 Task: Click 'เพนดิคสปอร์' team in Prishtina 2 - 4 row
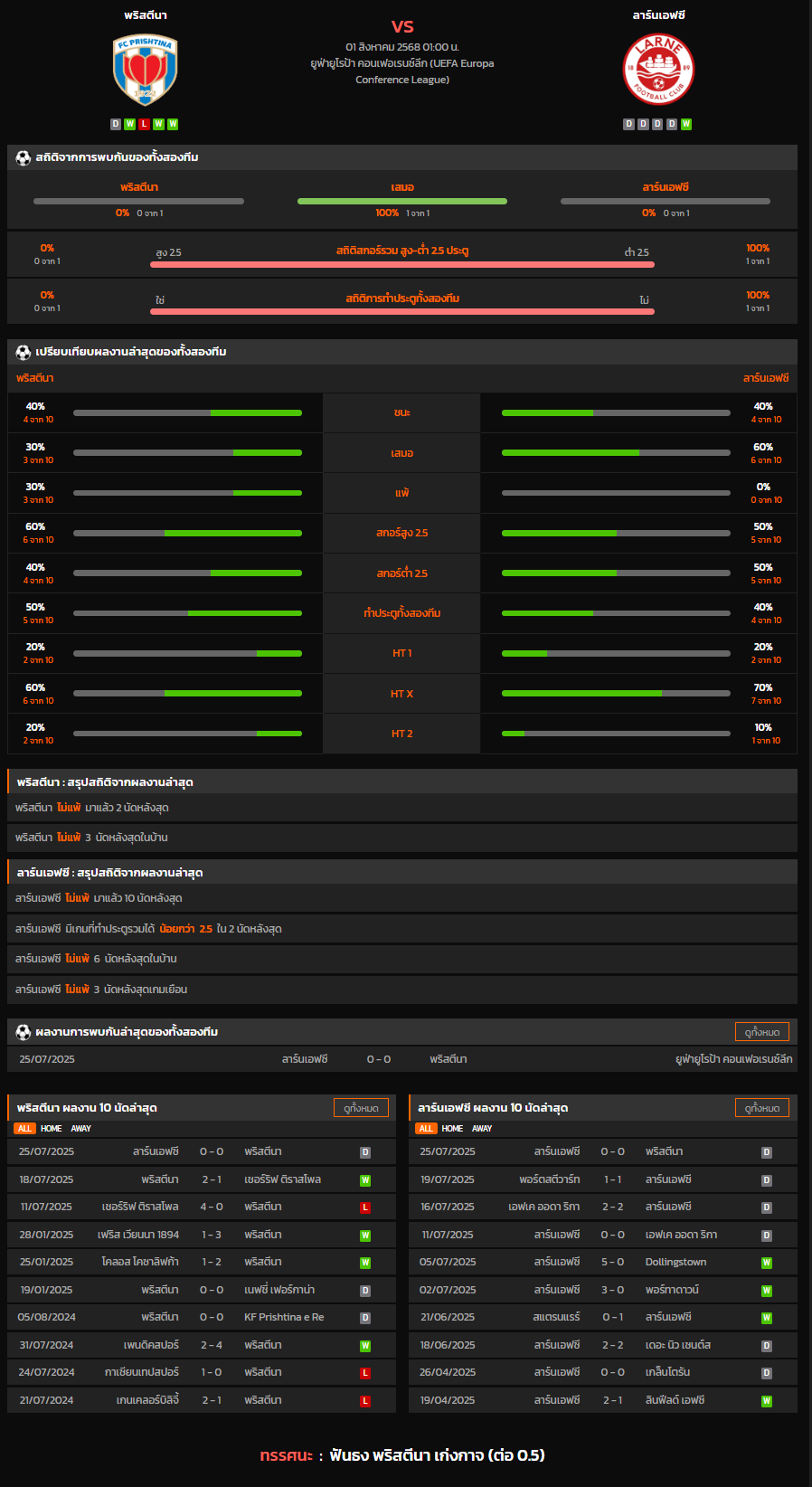pos(151,1346)
